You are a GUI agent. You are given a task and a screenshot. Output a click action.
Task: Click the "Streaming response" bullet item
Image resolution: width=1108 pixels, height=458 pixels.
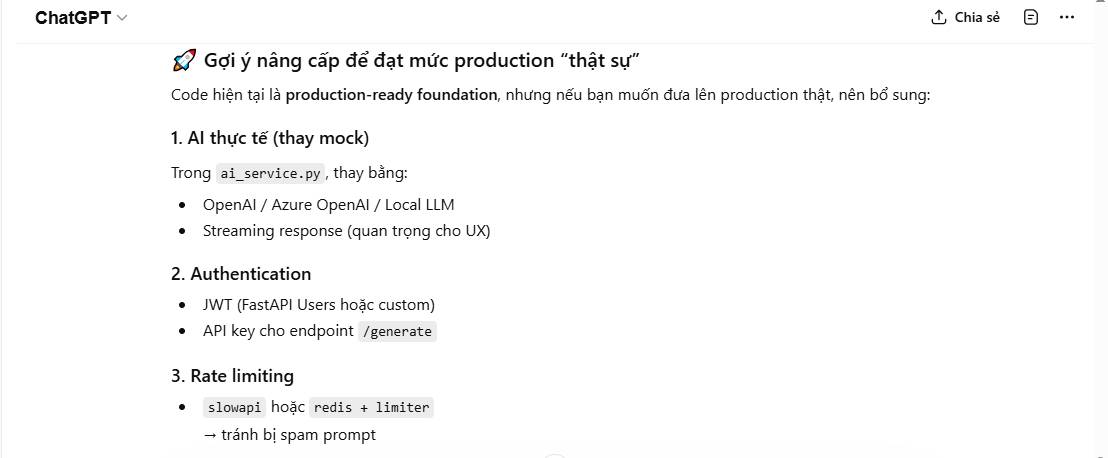click(x=346, y=231)
